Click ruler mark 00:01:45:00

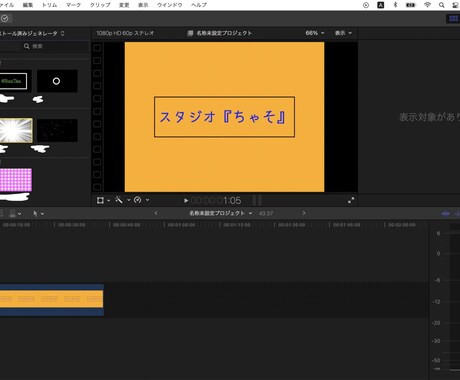(x=347, y=225)
